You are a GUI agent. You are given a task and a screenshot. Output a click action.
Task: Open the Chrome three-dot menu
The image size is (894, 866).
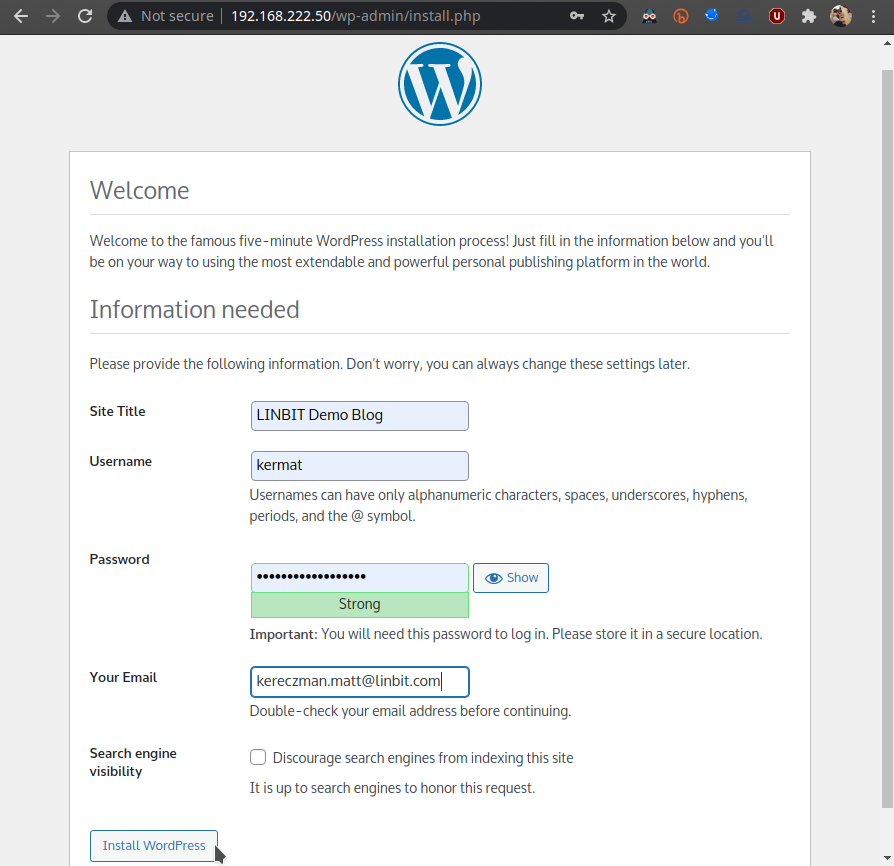pyautogui.click(x=873, y=16)
